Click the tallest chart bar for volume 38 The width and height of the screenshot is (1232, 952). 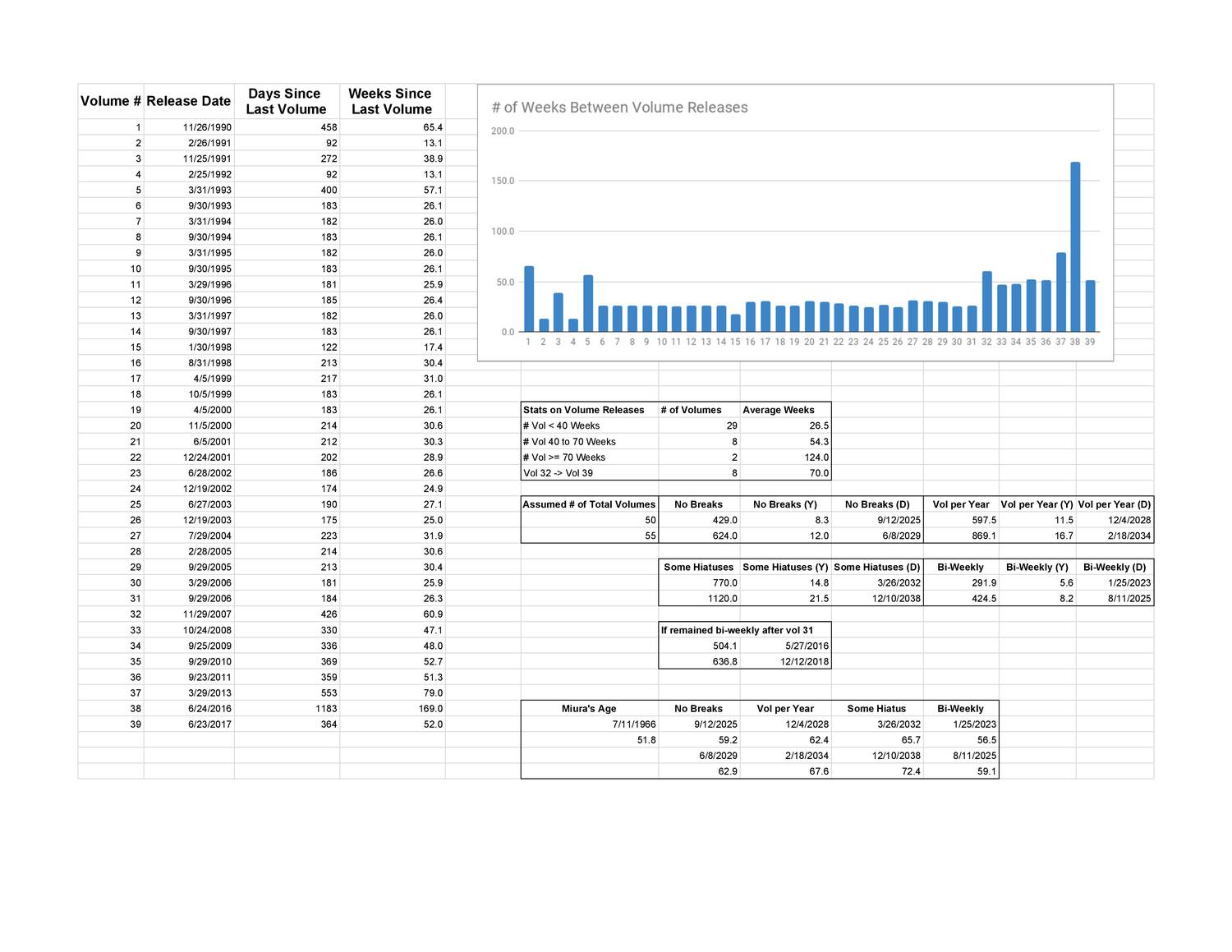click(1075, 247)
